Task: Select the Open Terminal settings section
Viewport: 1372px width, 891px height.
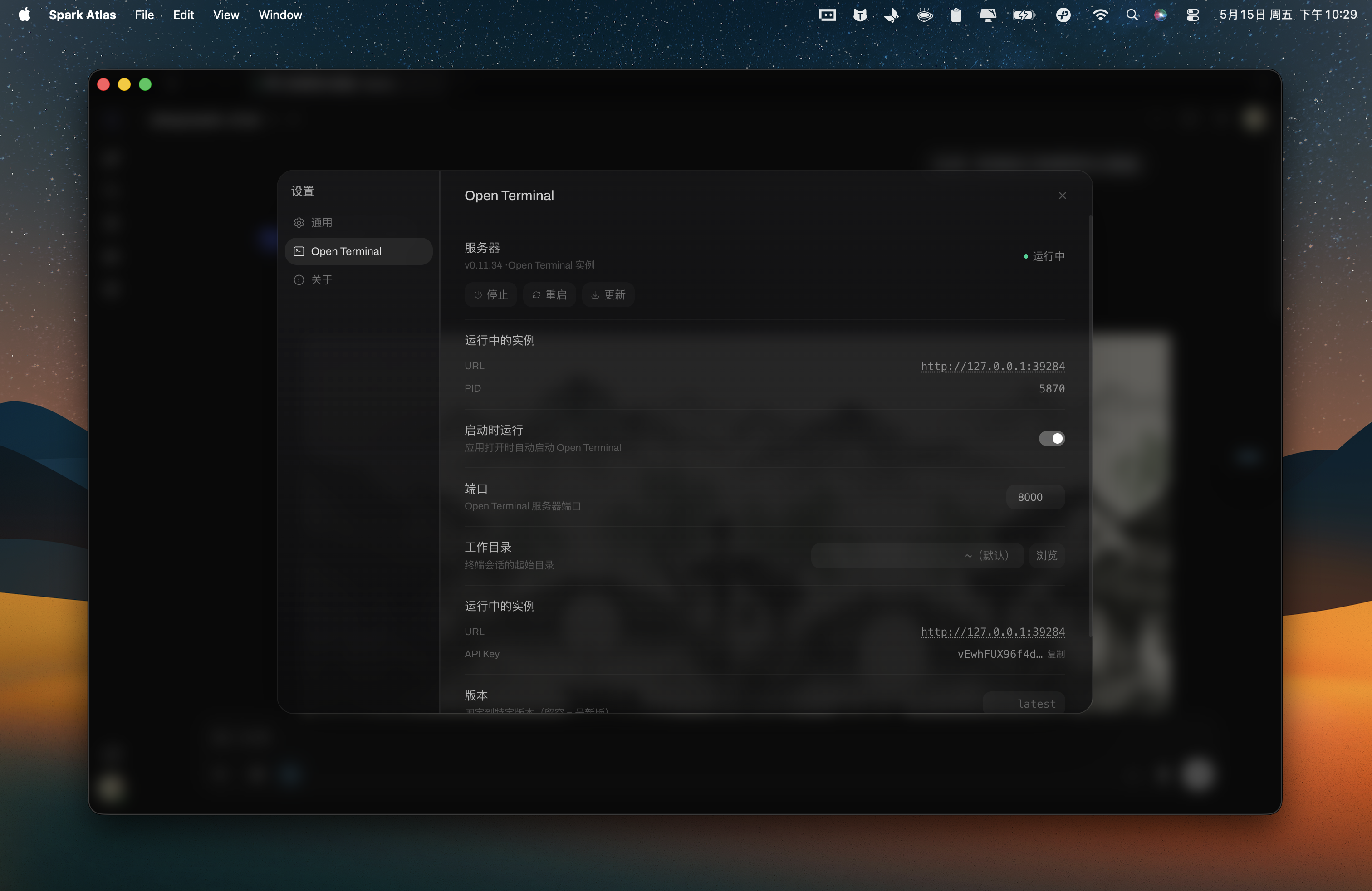Action: coord(358,251)
